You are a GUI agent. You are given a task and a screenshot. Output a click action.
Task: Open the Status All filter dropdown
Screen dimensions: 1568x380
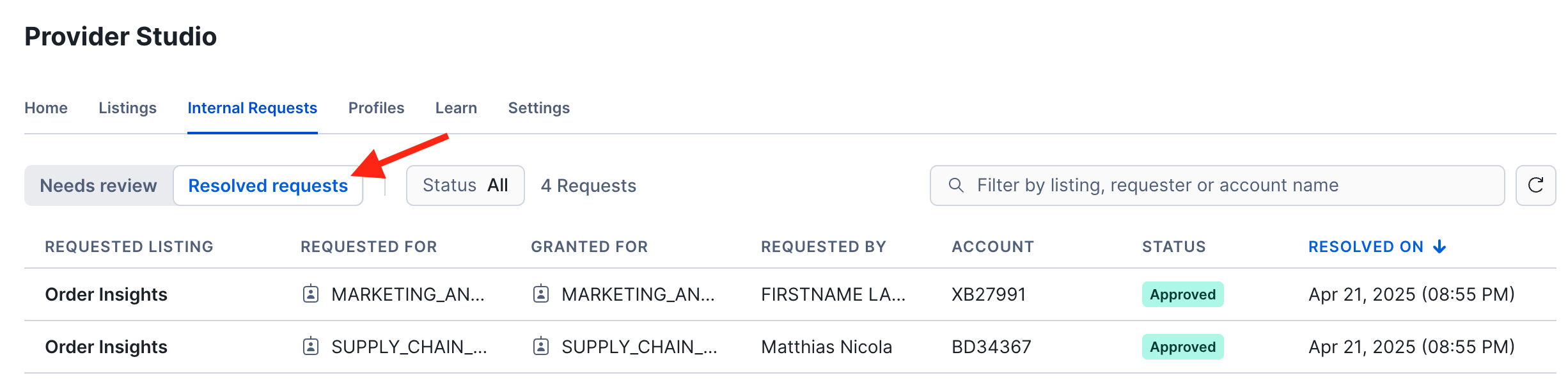pos(465,186)
